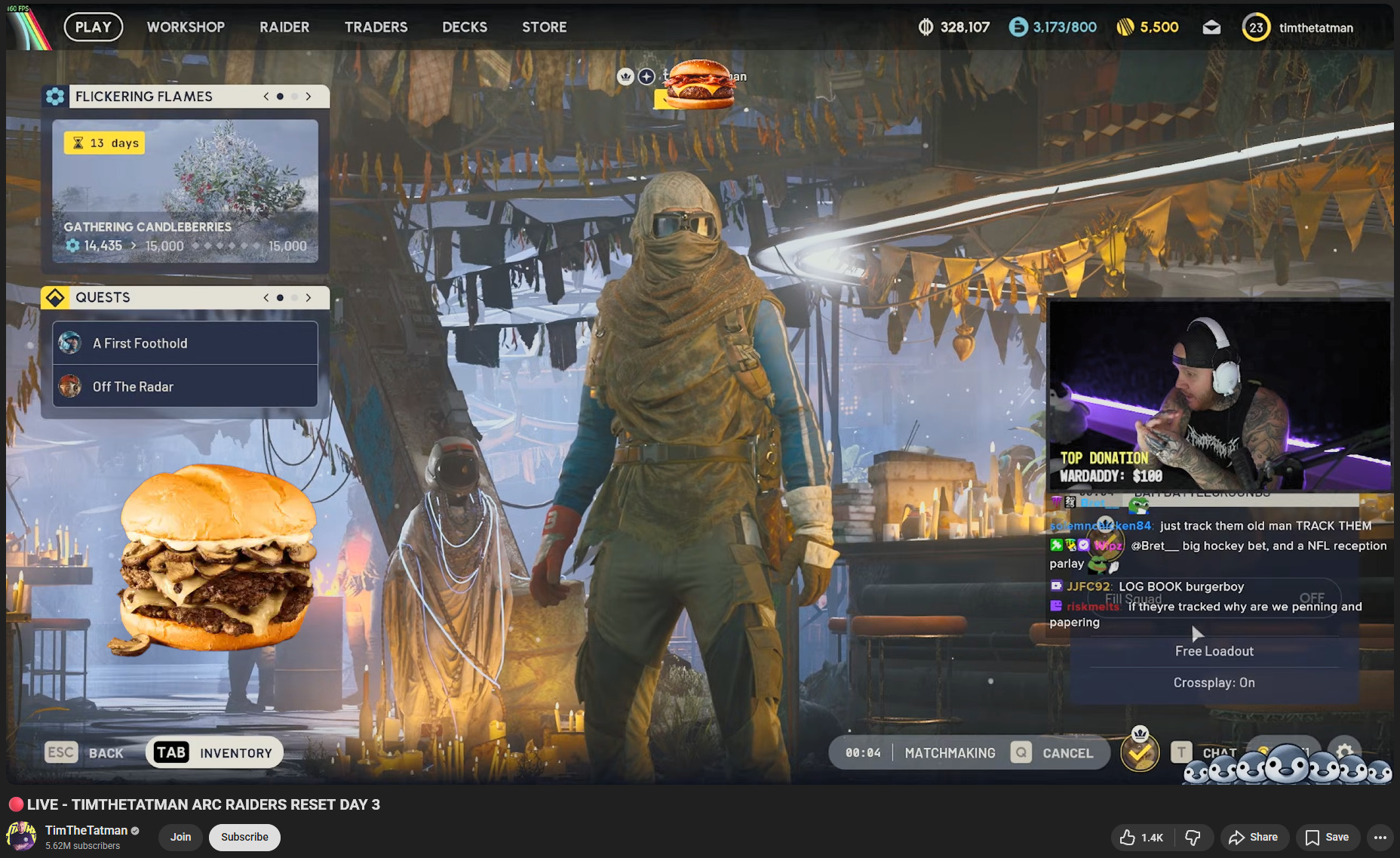Click the Off The Radar quest giver portrait

pos(70,386)
